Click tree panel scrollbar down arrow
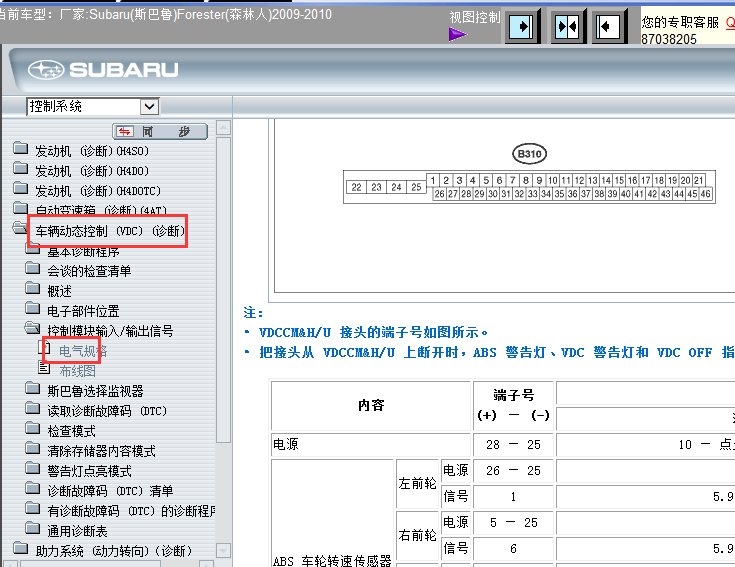The width and height of the screenshot is (735, 567). (224, 550)
